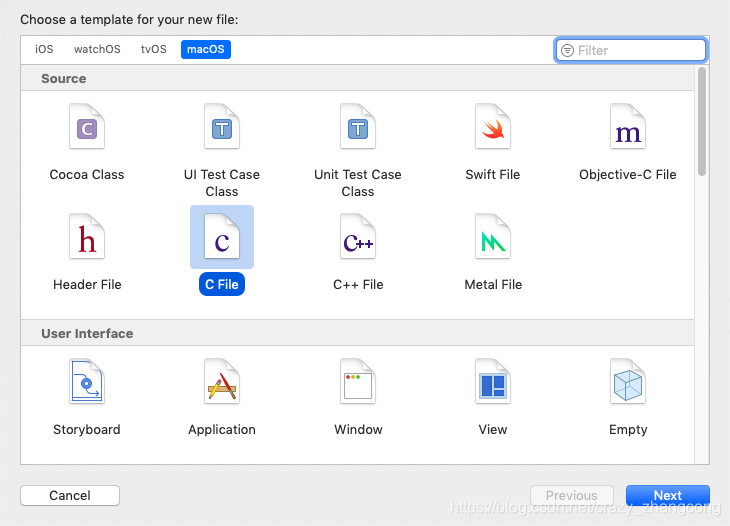Pick the C++ File template icon
This screenshot has height=526, width=730.
358,236
